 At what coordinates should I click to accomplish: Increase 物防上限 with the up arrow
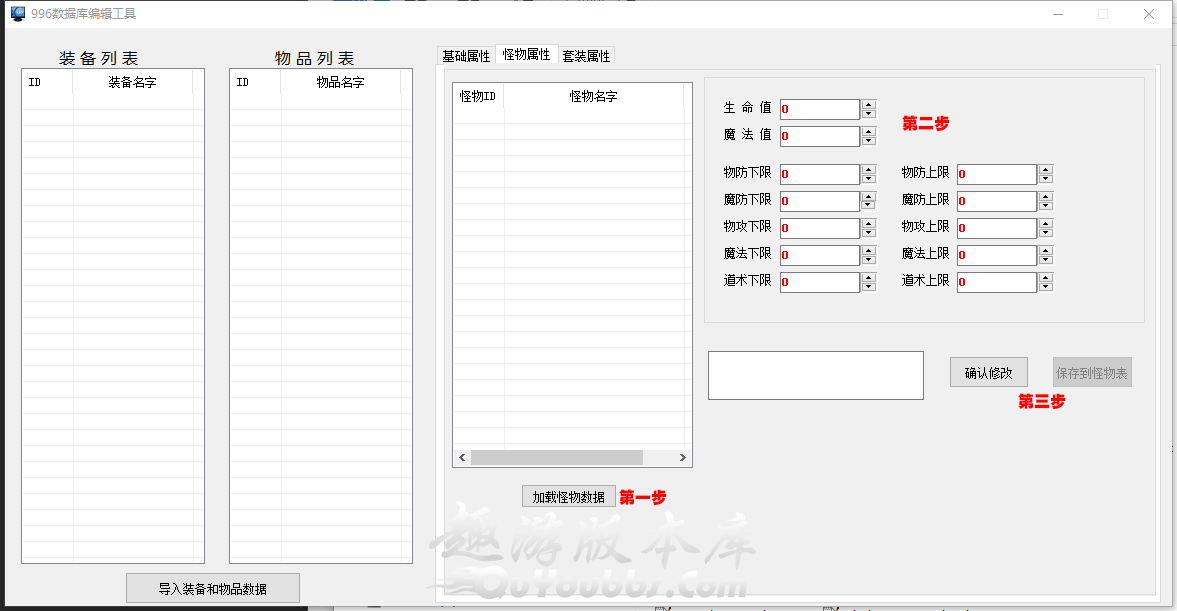coord(1046,170)
